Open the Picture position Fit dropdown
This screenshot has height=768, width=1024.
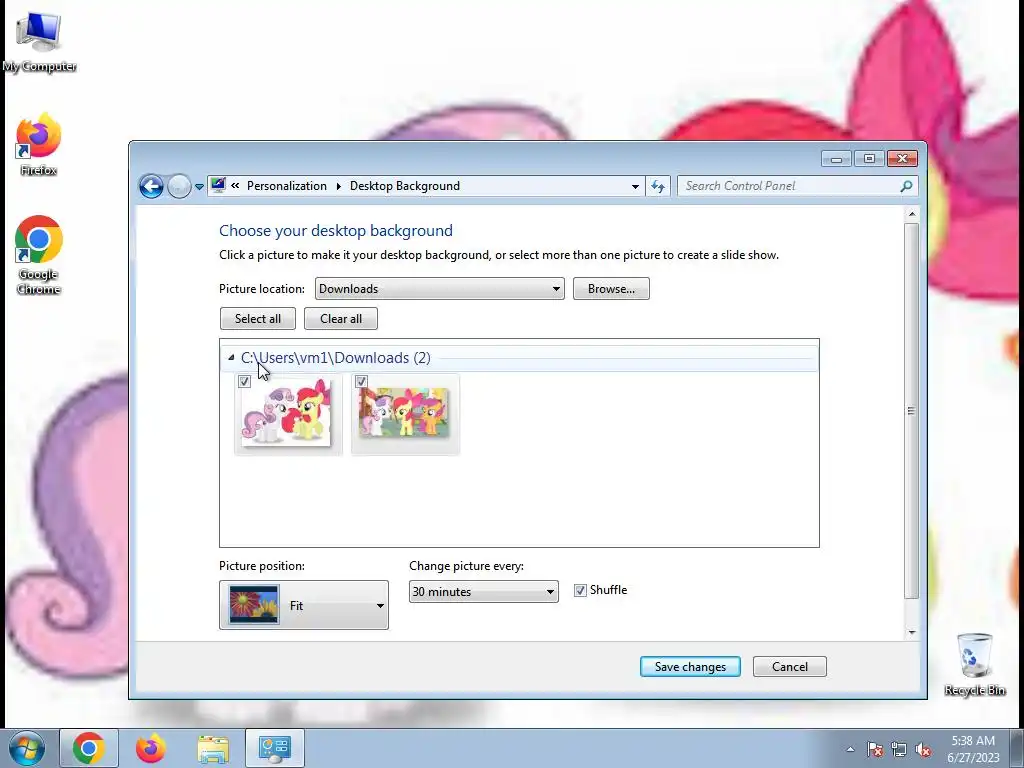click(x=304, y=605)
